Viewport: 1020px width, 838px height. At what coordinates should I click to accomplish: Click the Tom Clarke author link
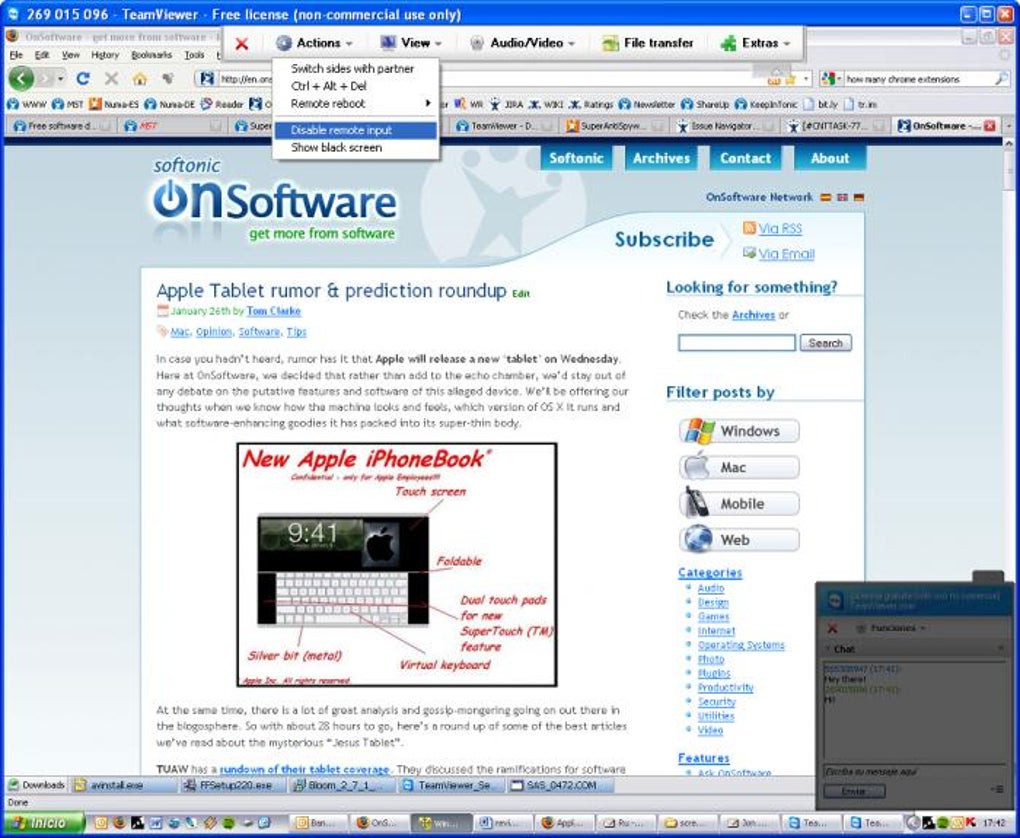[x=273, y=311]
